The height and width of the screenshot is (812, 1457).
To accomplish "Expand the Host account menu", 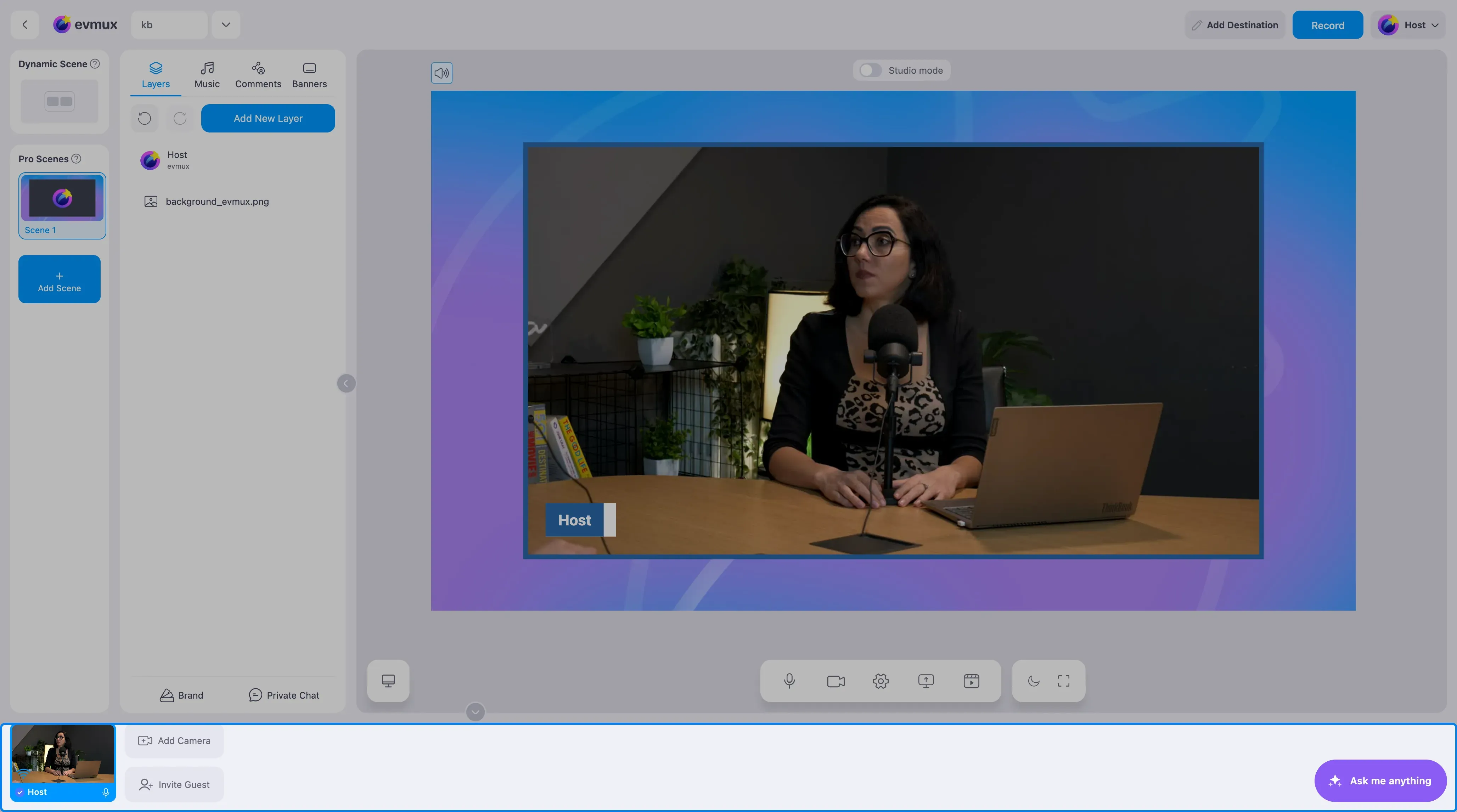I will 1408,25.
